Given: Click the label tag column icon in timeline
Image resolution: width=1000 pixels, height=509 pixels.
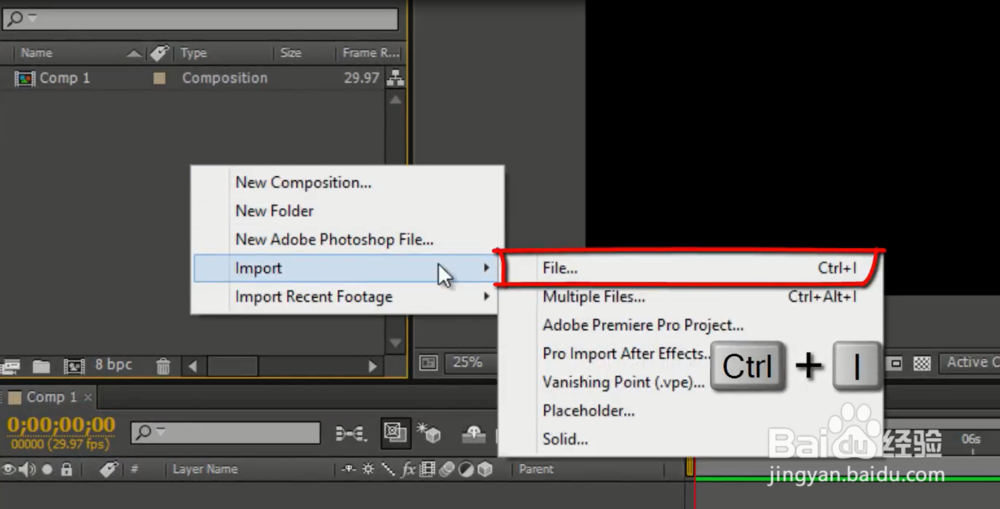Looking at the screenshot, I should point(108,469).
